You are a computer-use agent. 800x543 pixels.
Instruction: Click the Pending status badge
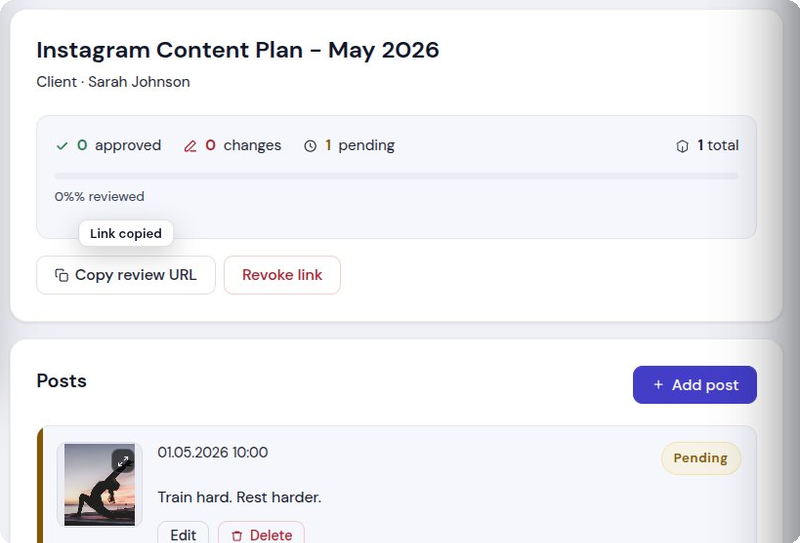[x=701, y=458]
